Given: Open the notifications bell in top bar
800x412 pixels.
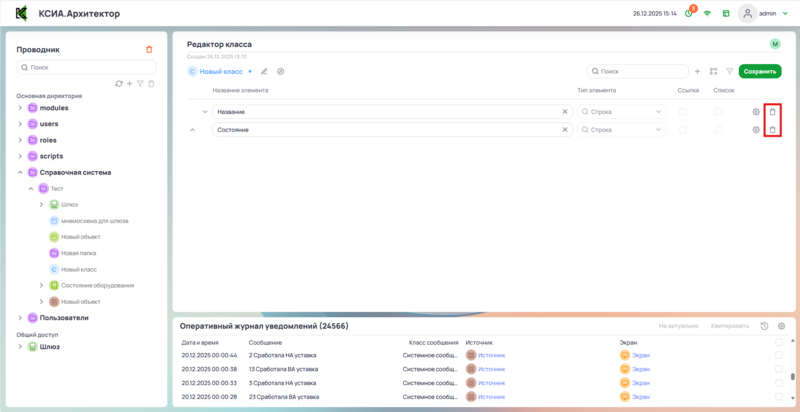Looking at the screenshot, I should click(x=689, y=14).
